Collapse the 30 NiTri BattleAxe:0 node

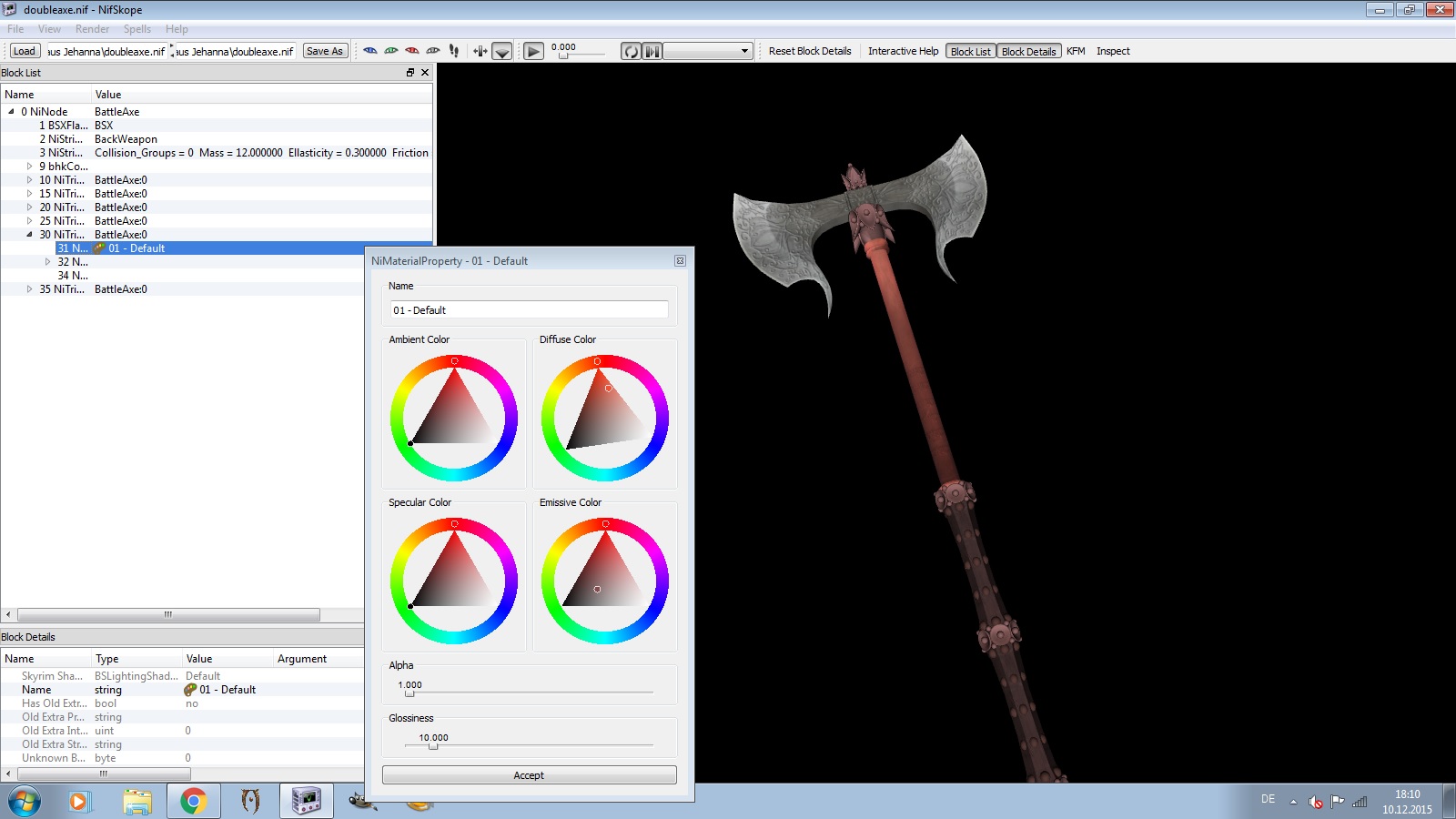pyautogui.click(x=29, y=235)
